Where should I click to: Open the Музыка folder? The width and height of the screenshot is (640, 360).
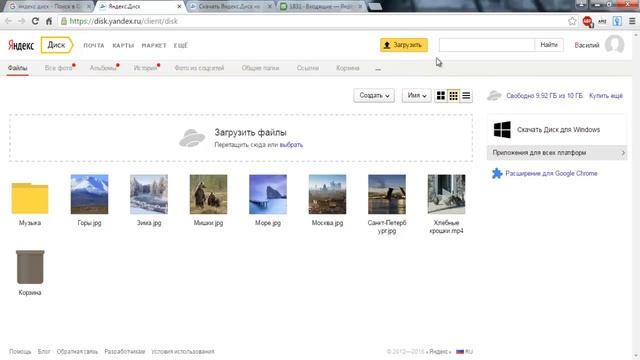click(x=30, y=198)
